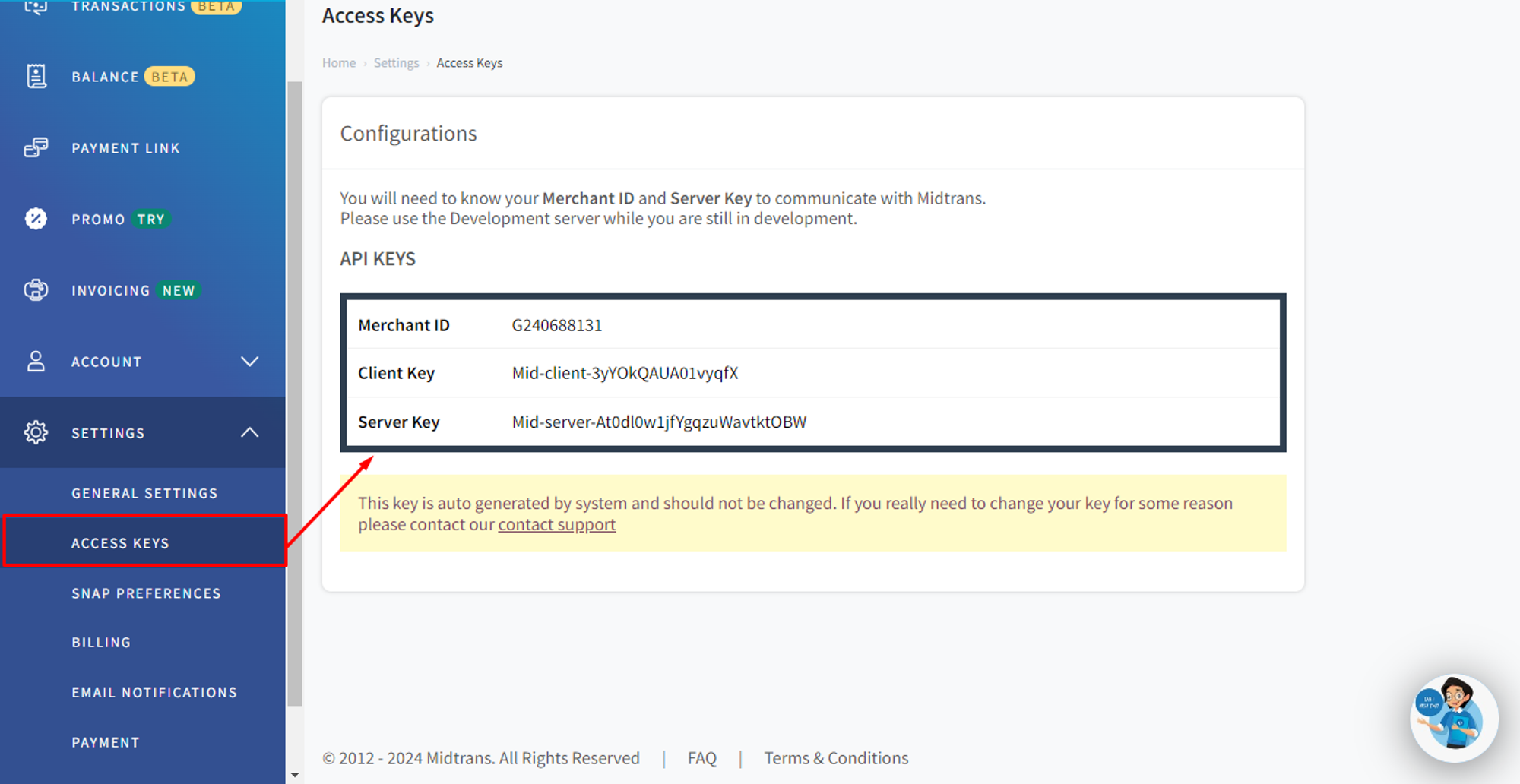The height and width of the screenshot is (784, 1520).
Task: Select the Account menu label
Action: pyautogui.click(x=106, y=362)
